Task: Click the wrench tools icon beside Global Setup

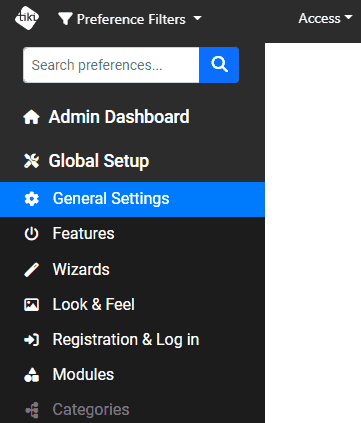Action: [31, 161]
